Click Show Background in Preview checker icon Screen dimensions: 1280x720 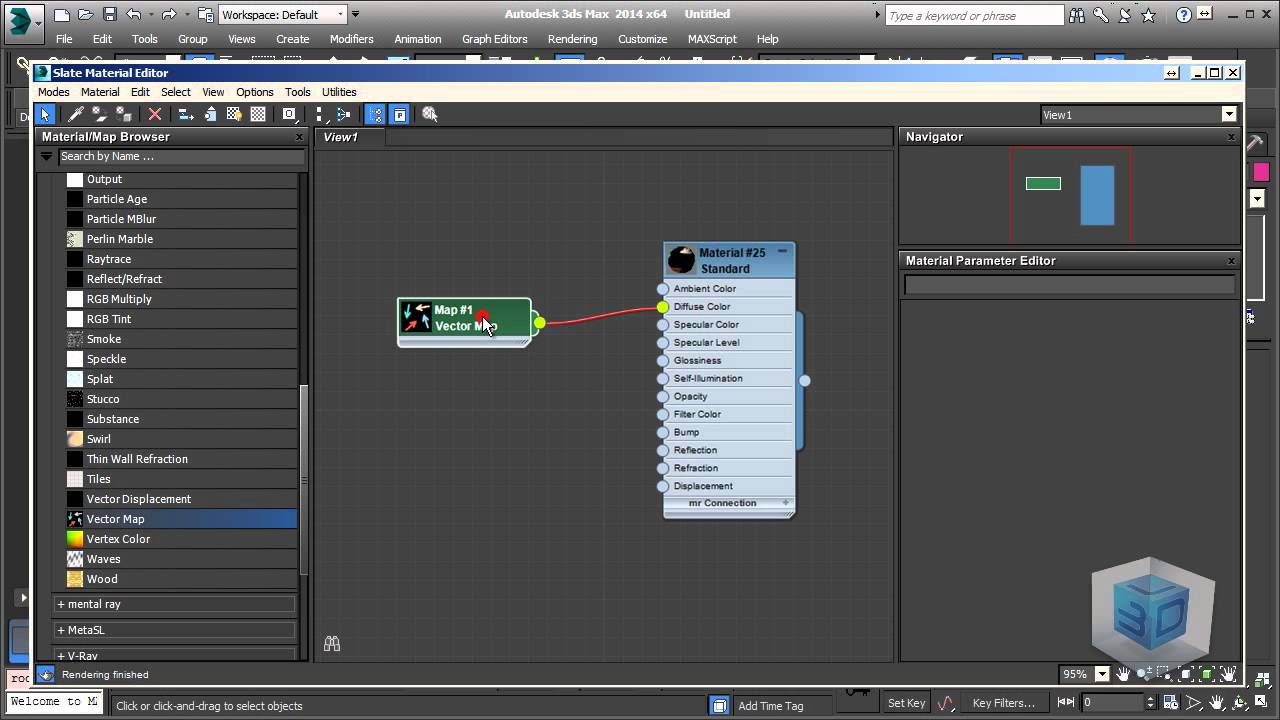pyautogui.click(x=258, y=114)
